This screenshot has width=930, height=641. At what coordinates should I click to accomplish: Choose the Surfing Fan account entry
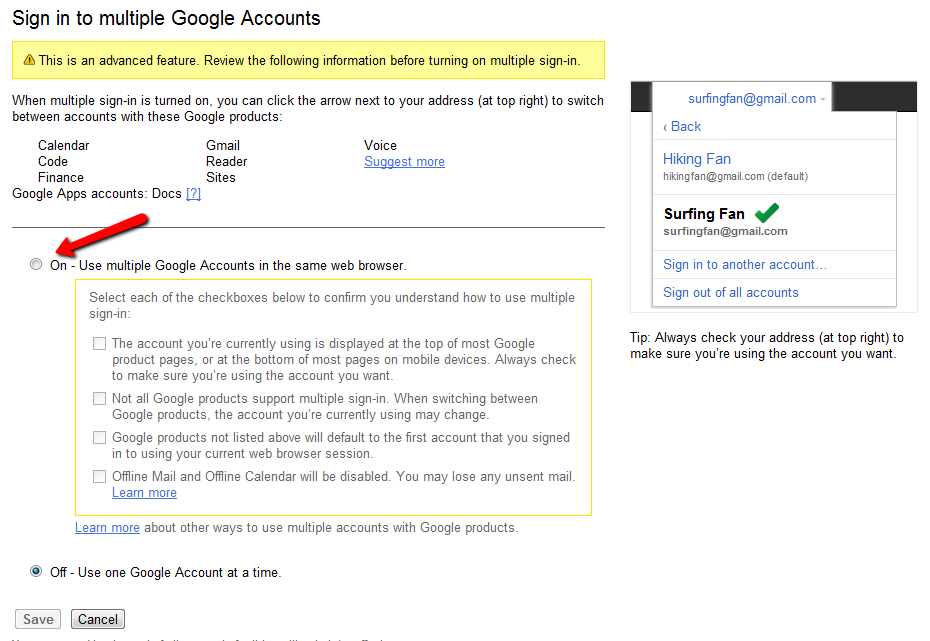(704, 214)
